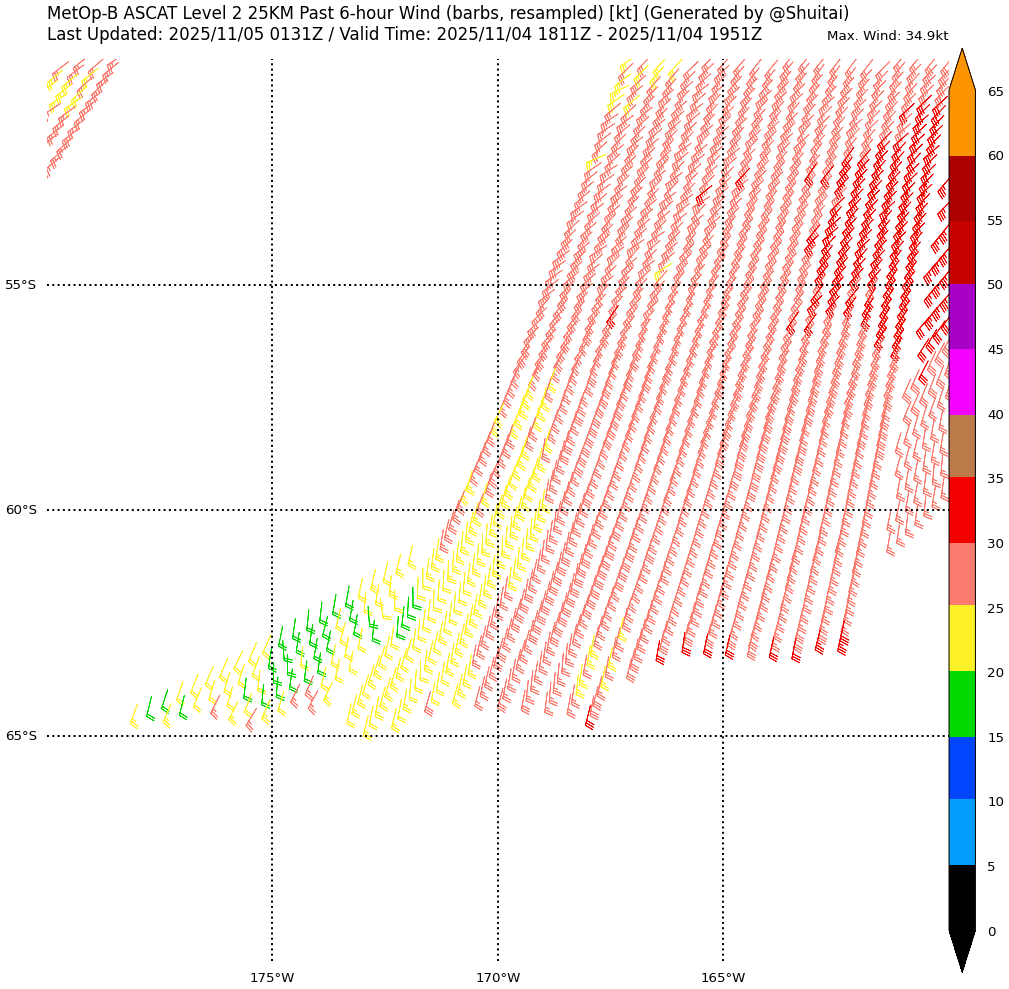This screenshot has width=1009, height=989.
Task: Select the yellow 20–25 kt color band
Action: pos(961,638)
